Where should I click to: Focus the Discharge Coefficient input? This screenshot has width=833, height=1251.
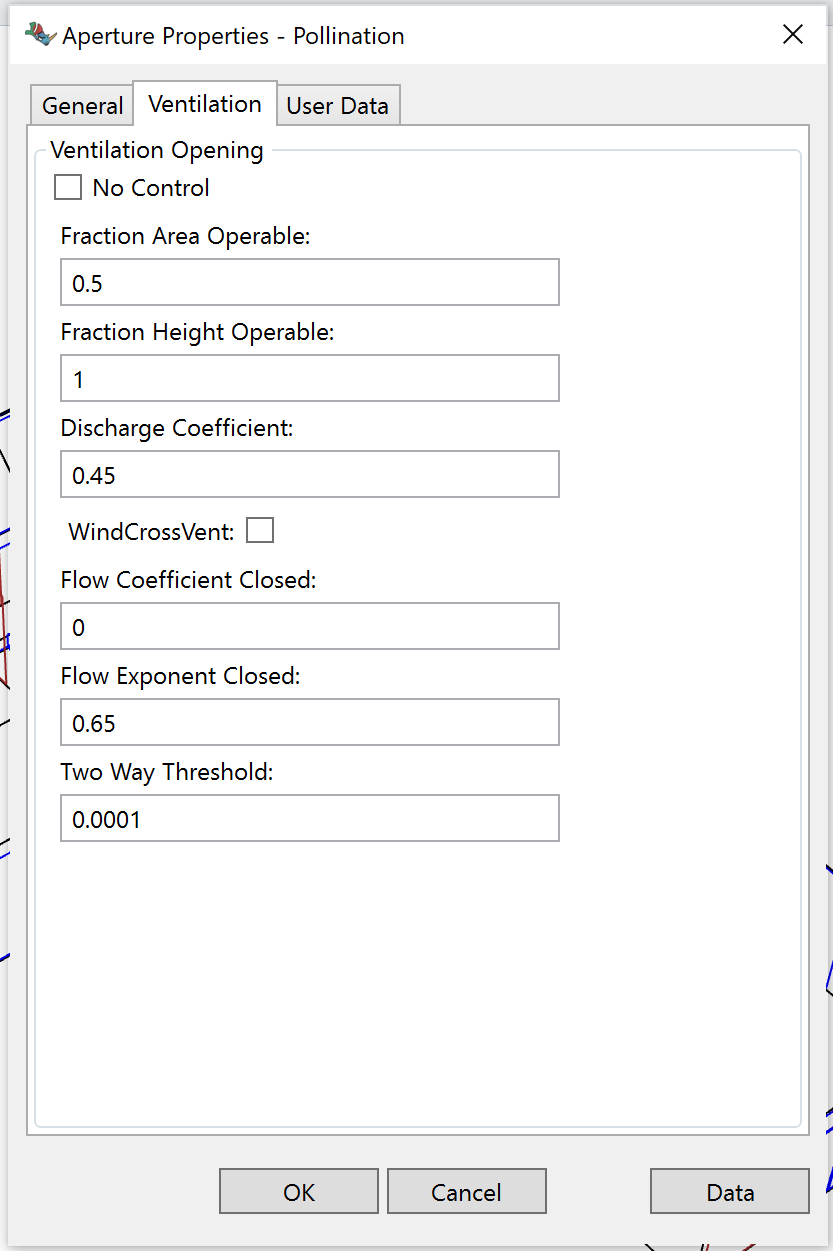tap(310, 475)
